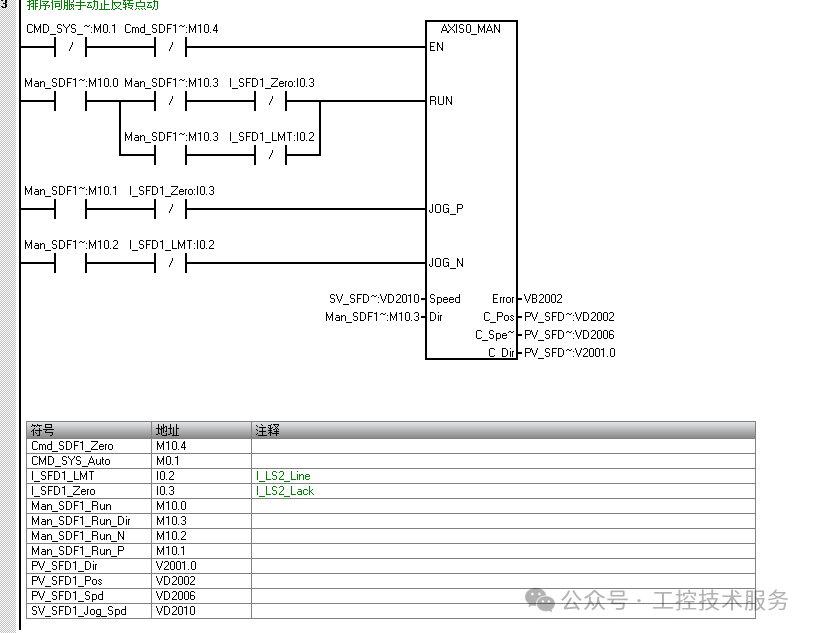Select the I_SFD1_Zero symbol cell in table
The height and width of the screenshot is (633, 815).
click(89, 491)
